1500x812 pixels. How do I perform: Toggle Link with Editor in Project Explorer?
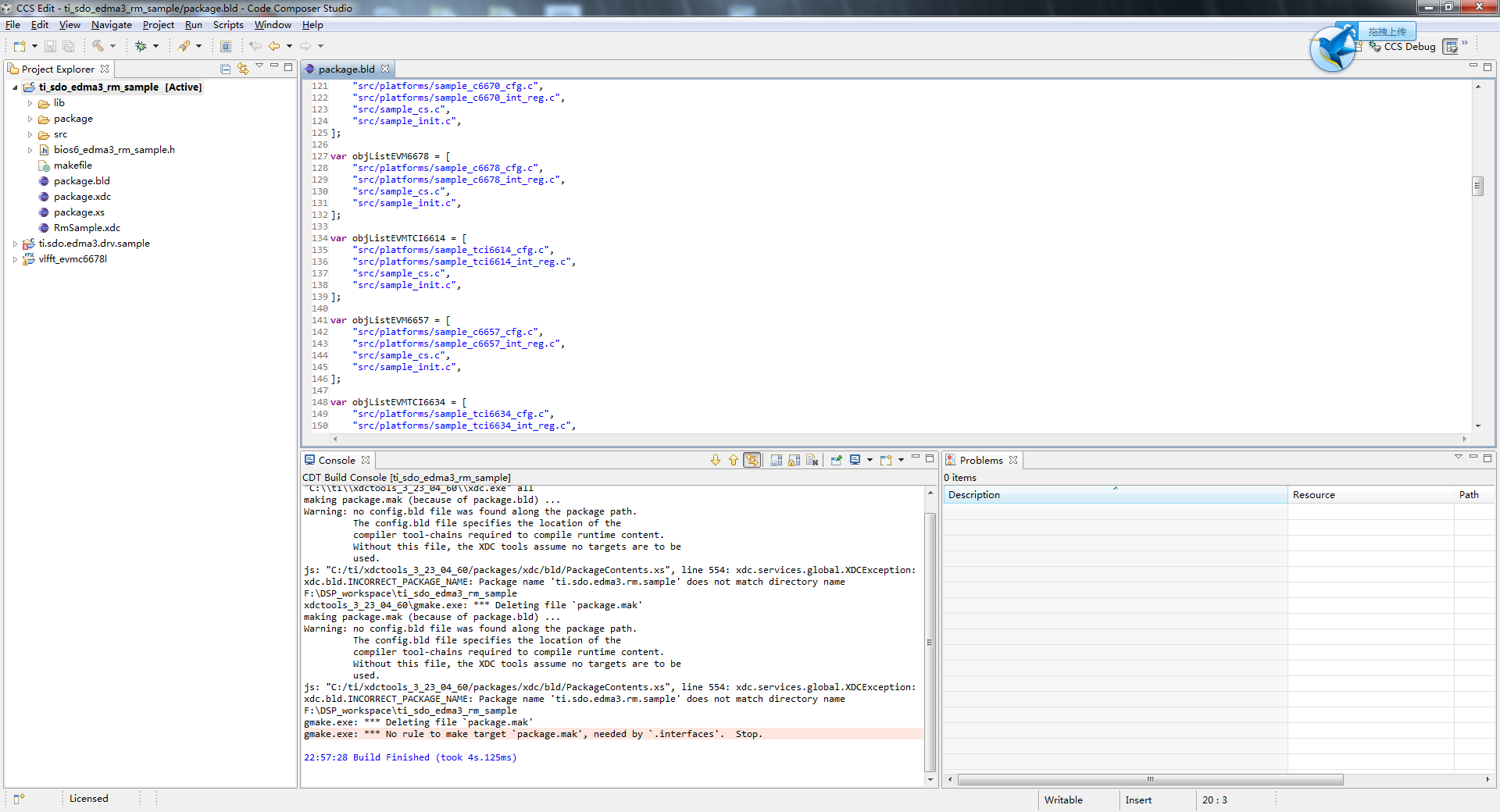(243, 69)
